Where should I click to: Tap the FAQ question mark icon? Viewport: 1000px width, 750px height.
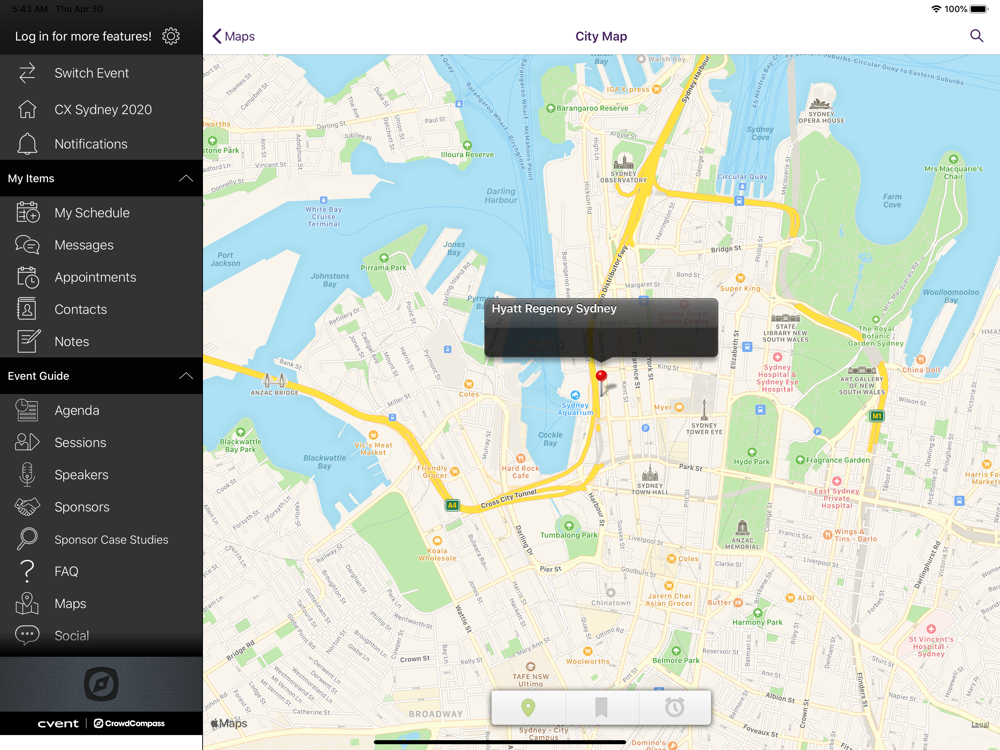point(27,571)
